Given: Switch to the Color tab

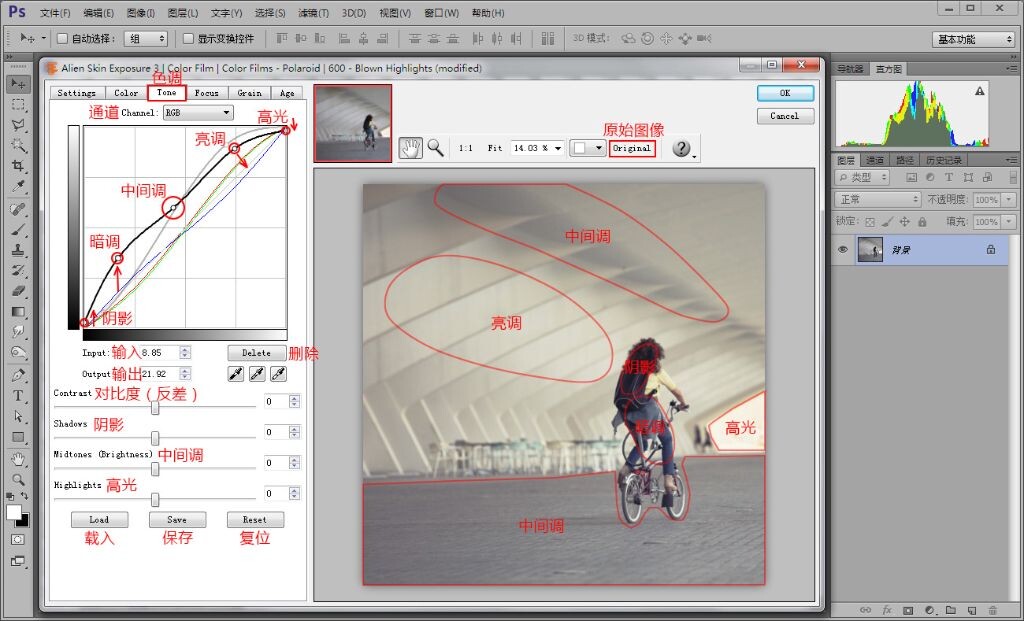Looking at the screenshot, I should tap(126, 93).
